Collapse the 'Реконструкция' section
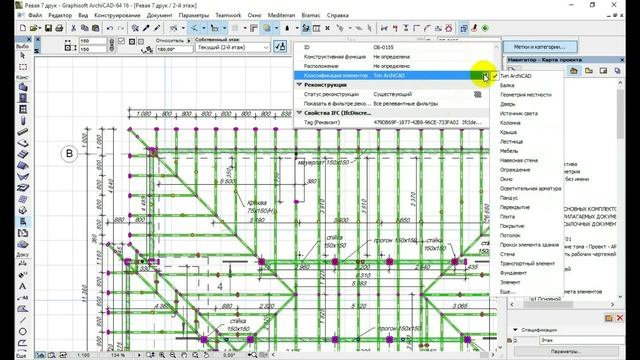 tap(299, 84)
